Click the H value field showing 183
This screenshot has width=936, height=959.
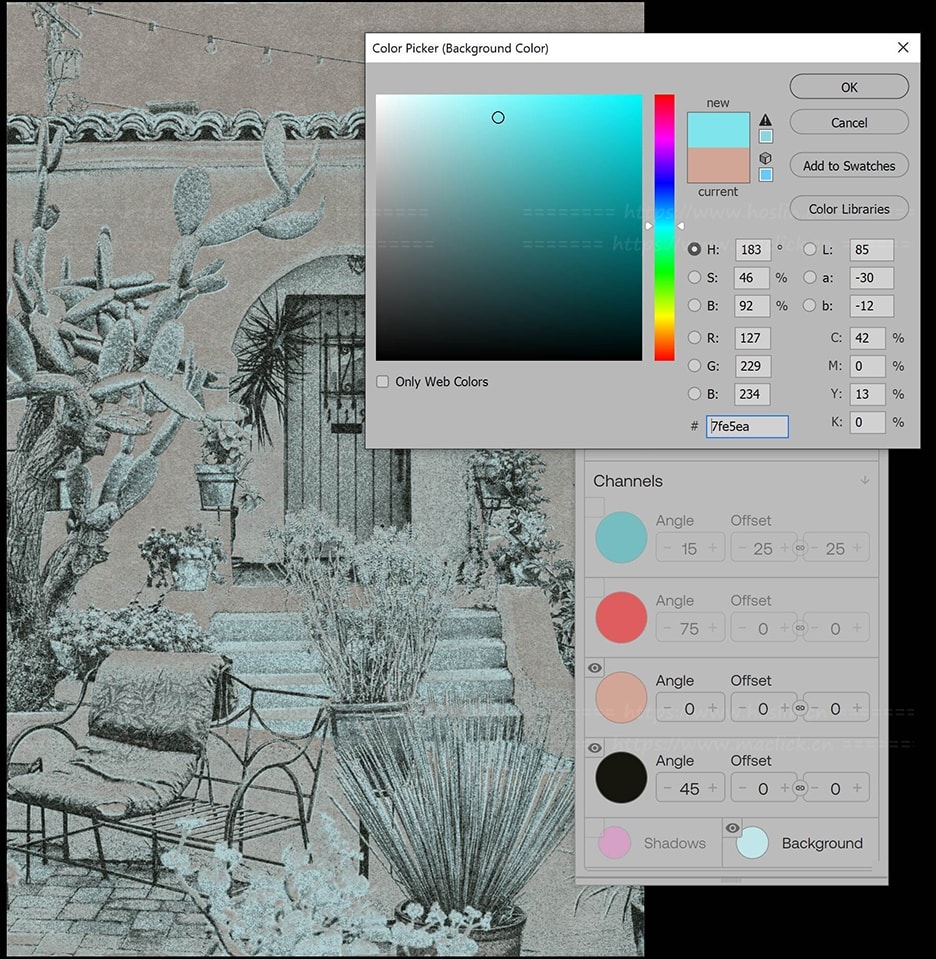coord(752,250)
